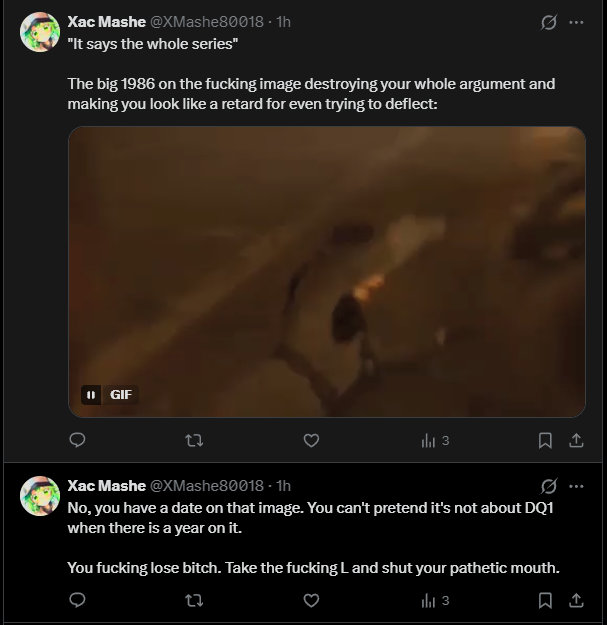This screenshot has height=625, width=607.
Task: Open more options menu on first tweet
Action: 576,22
